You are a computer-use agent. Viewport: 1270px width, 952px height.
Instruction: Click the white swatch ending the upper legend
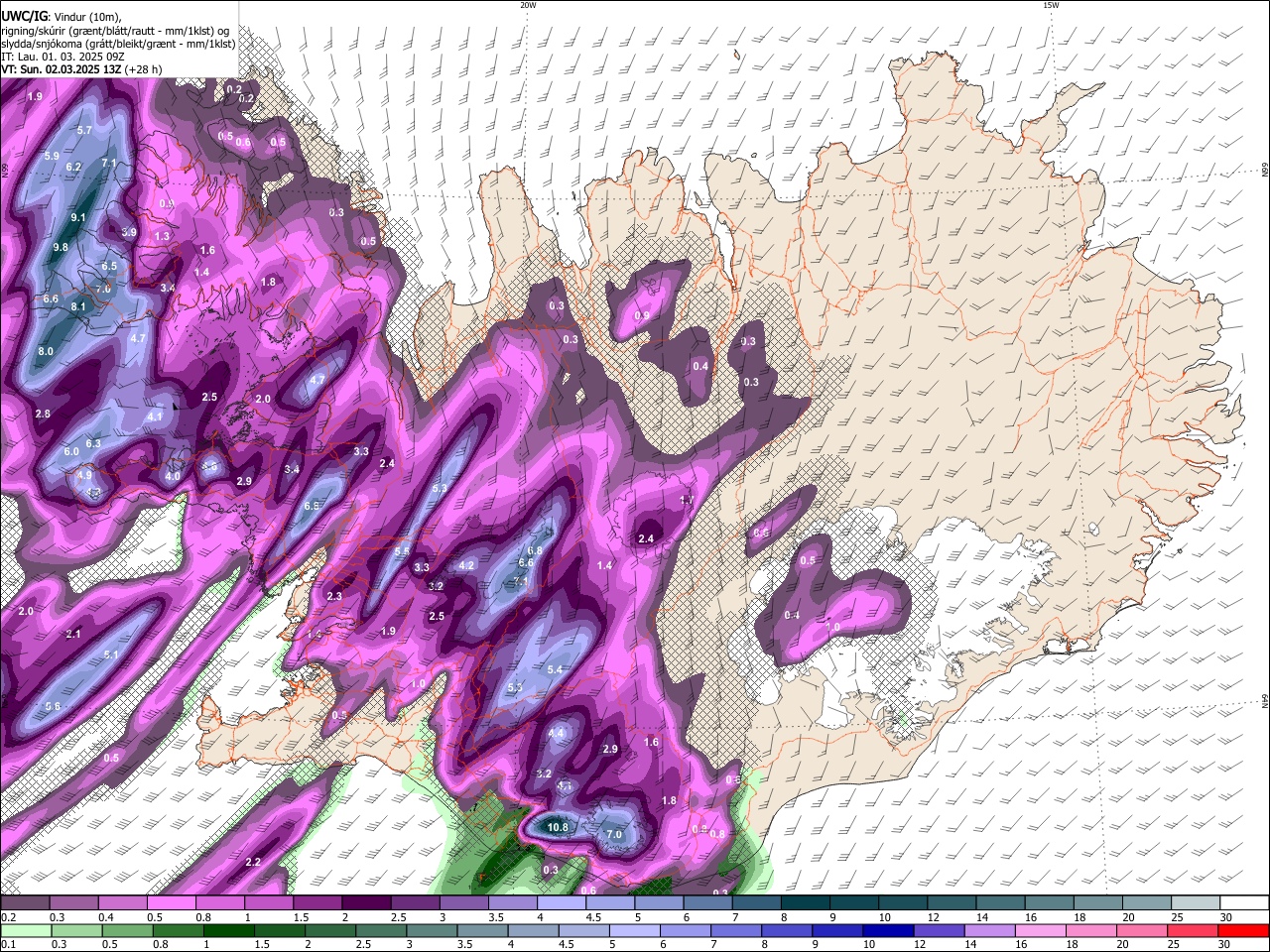[x=1244, y=902]
